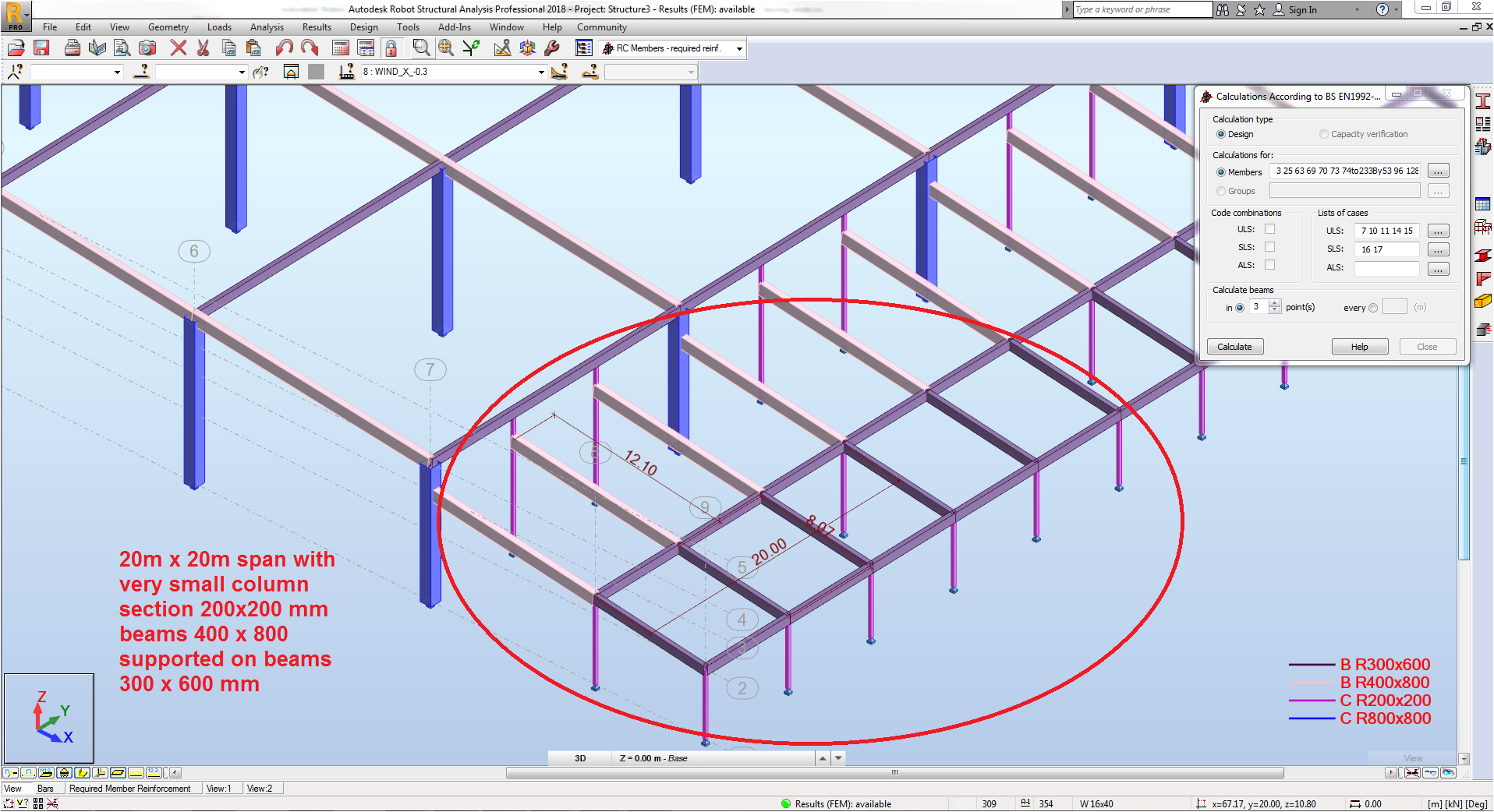Select the Groups radio button
This screenshot has height=812, width=1494.
tap(1221, 191)
